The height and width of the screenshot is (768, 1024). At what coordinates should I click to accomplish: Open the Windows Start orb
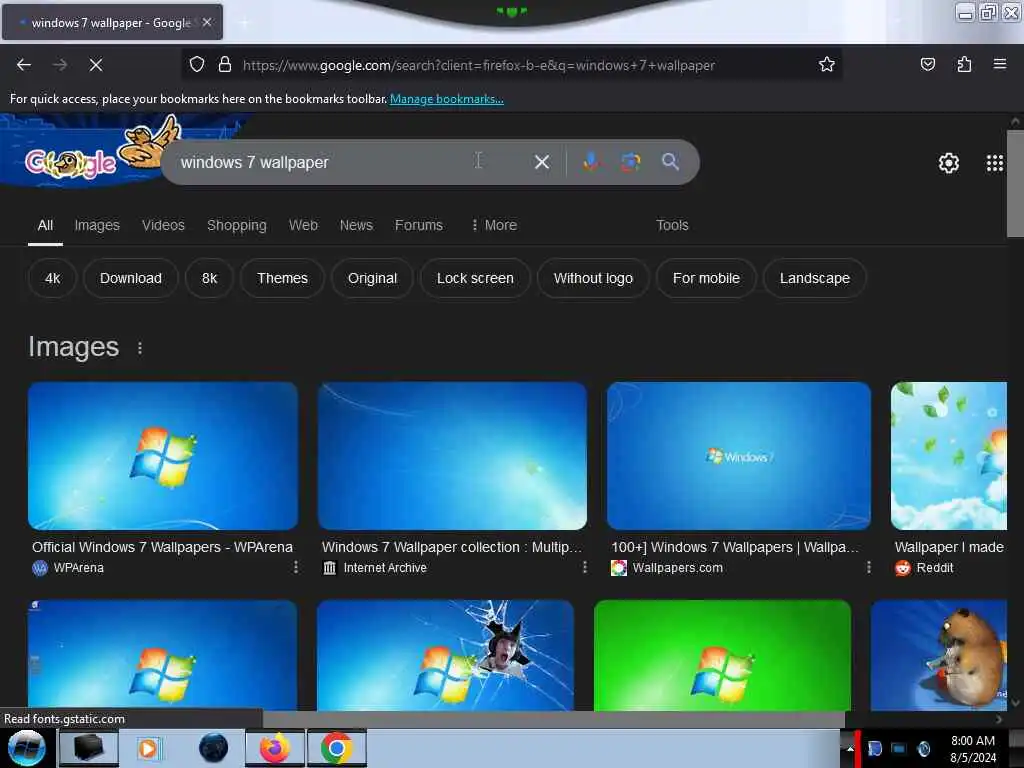(26, 748)
